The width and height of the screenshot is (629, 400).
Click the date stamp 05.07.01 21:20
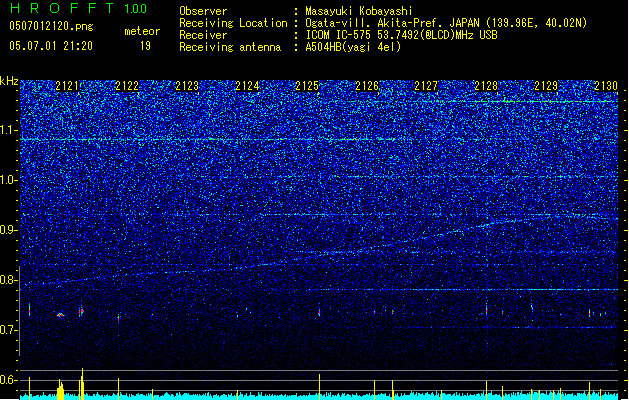coord(51,46)
